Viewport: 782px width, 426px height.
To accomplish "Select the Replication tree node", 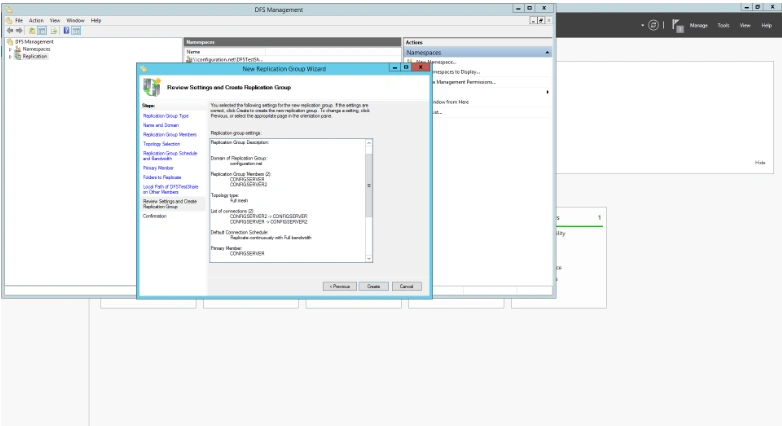I will click(x=35, y=56).
